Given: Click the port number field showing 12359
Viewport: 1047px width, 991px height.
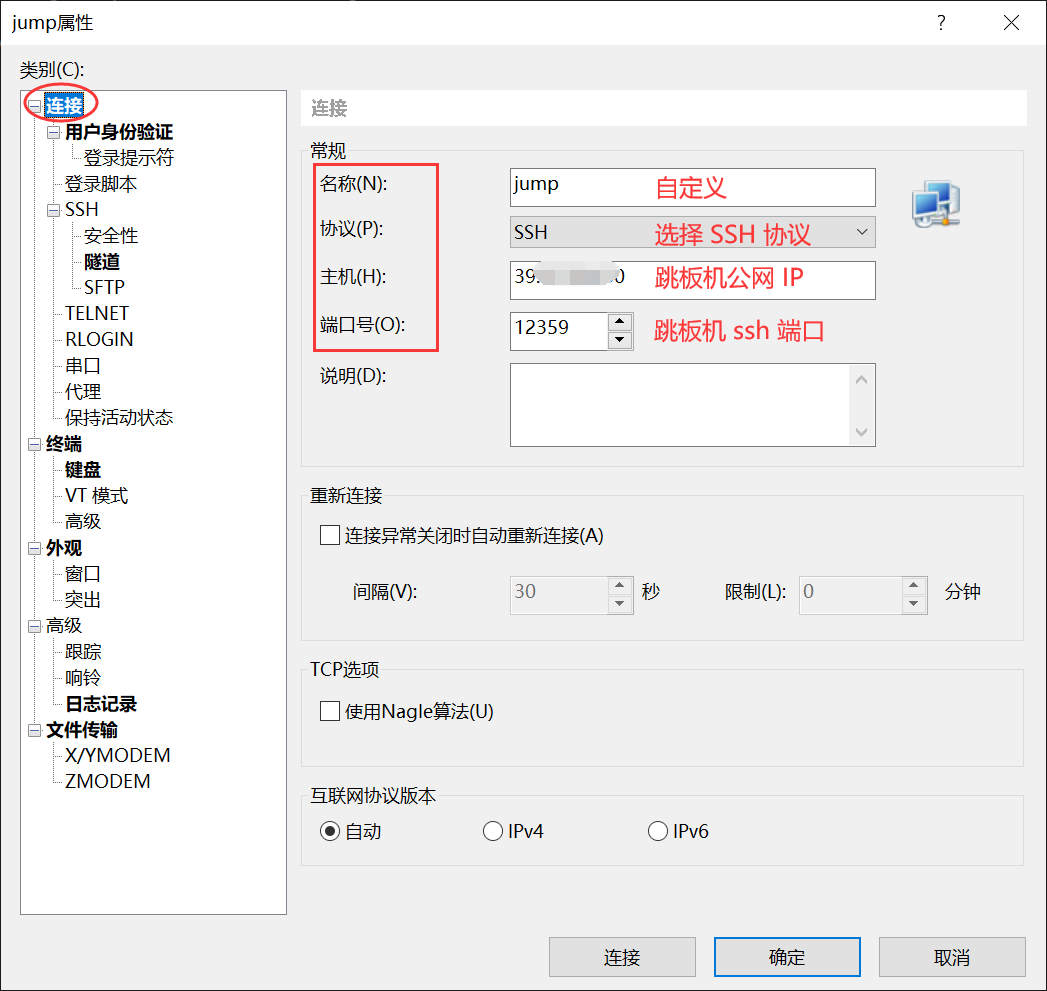Looking at the screenshot, I should 560,331.
